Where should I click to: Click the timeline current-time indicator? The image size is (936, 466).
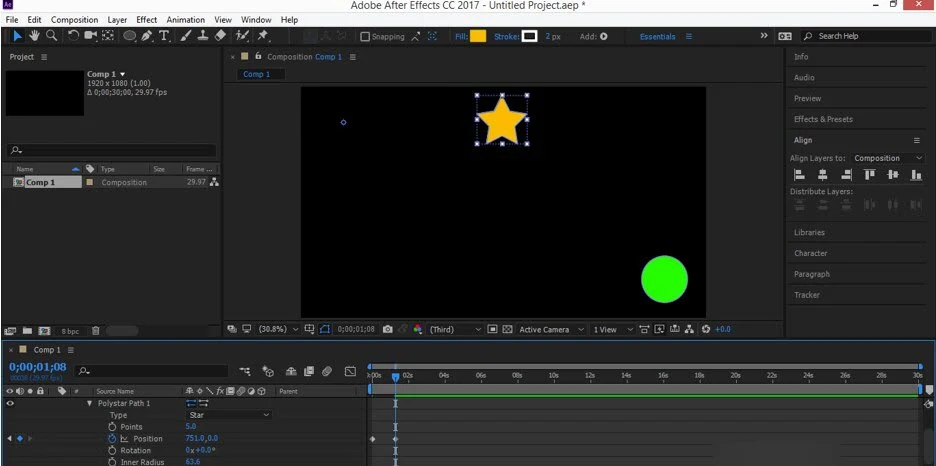pyautogui.click(x=395, y=376)
